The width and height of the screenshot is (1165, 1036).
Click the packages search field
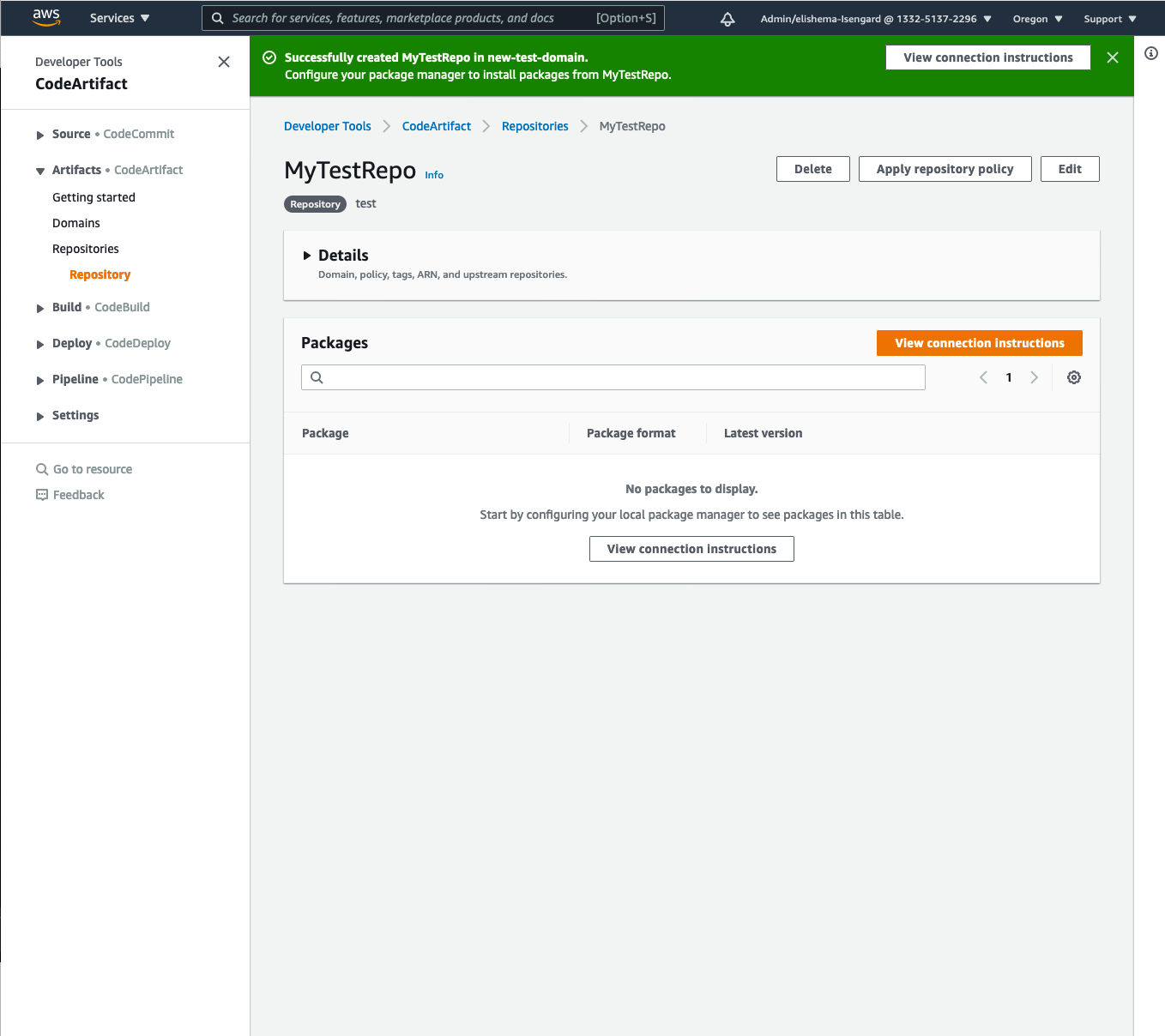[613, 377]
